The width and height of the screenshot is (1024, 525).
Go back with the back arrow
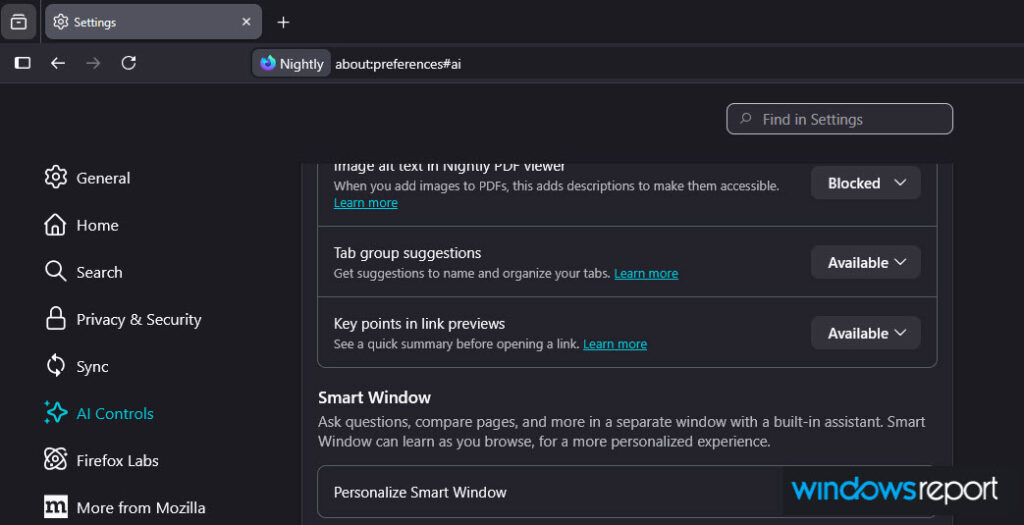58,63
